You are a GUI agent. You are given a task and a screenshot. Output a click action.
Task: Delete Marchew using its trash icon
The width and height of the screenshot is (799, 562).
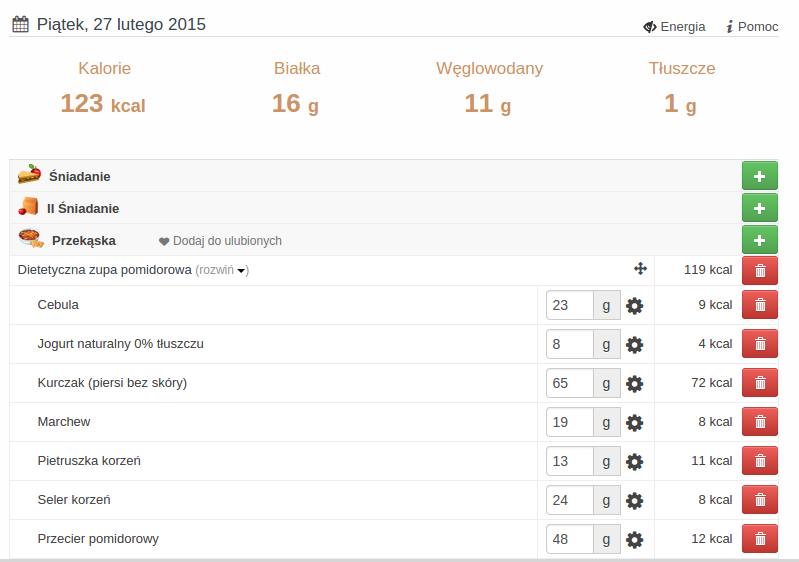759,422
